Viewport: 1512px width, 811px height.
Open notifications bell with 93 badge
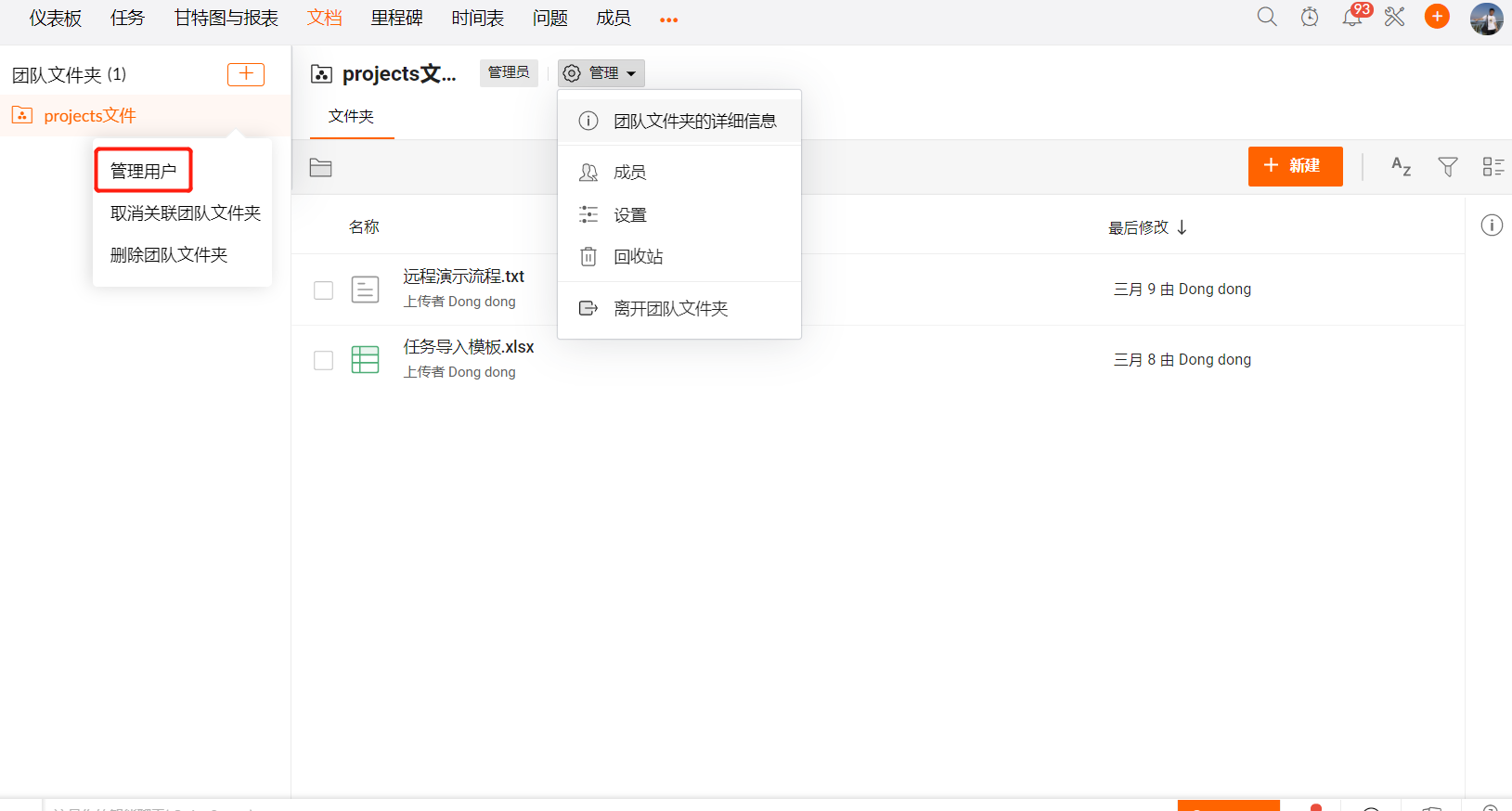(x=1352, y=17)
